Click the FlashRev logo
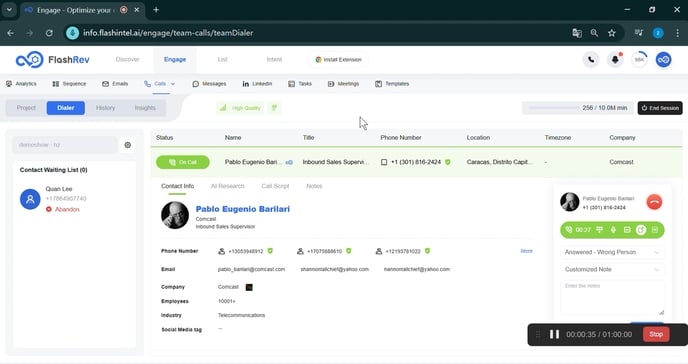 [x=52, y=60]
